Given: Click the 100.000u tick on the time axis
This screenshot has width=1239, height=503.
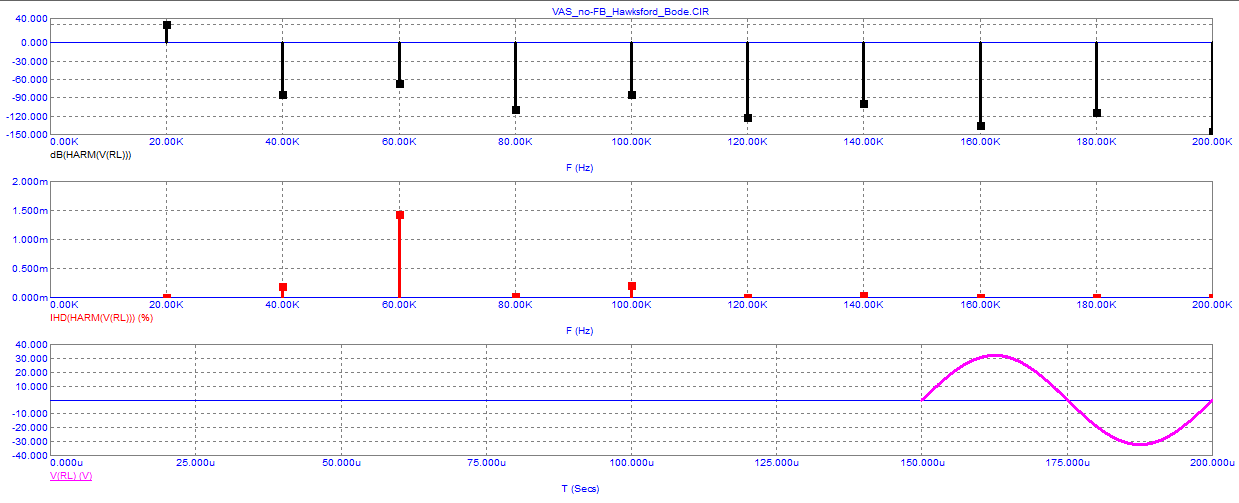Looking at the screenshot, I should [x=631, y=464].
